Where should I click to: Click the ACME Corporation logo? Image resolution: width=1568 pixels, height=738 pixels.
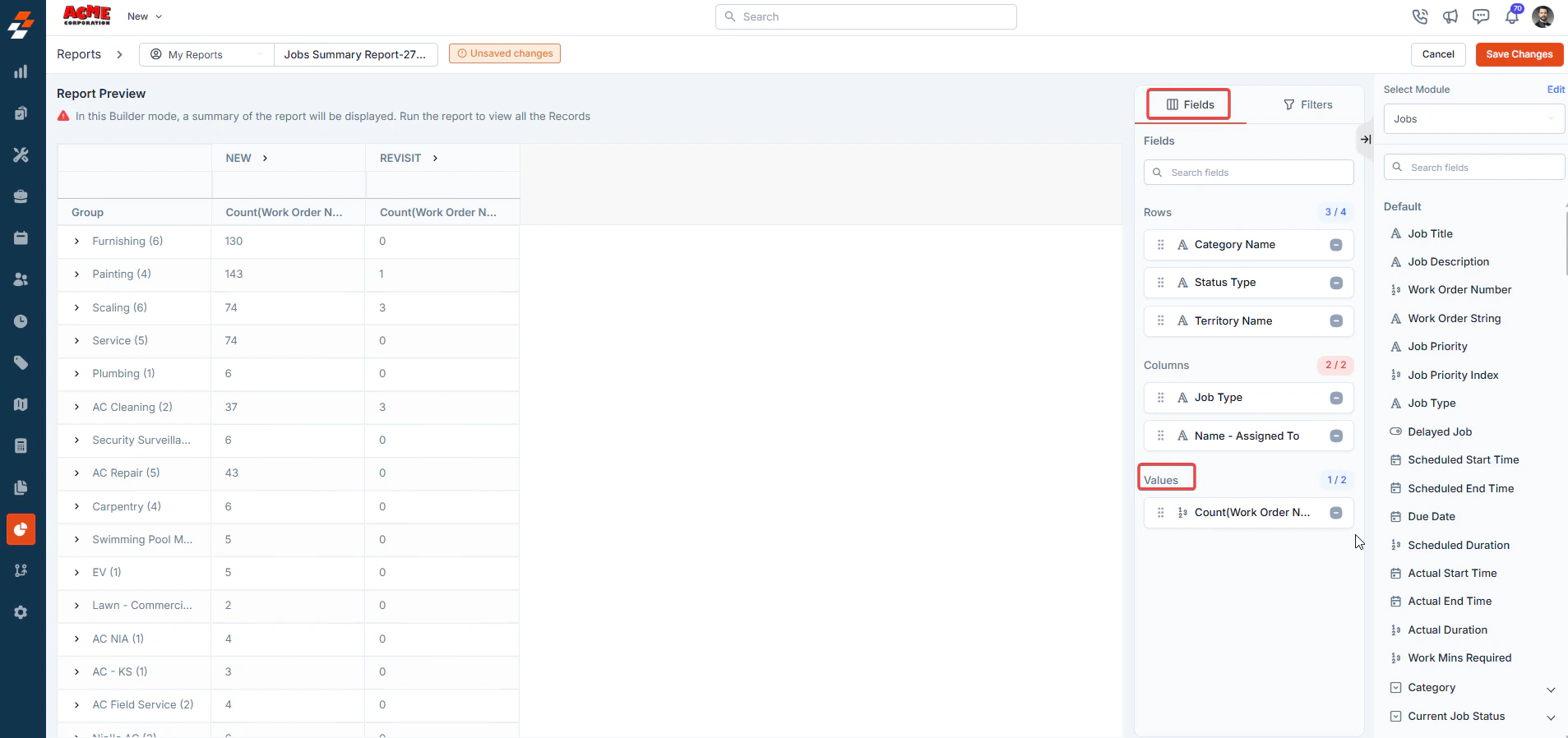pyautogui.click(x=86, y=16)
